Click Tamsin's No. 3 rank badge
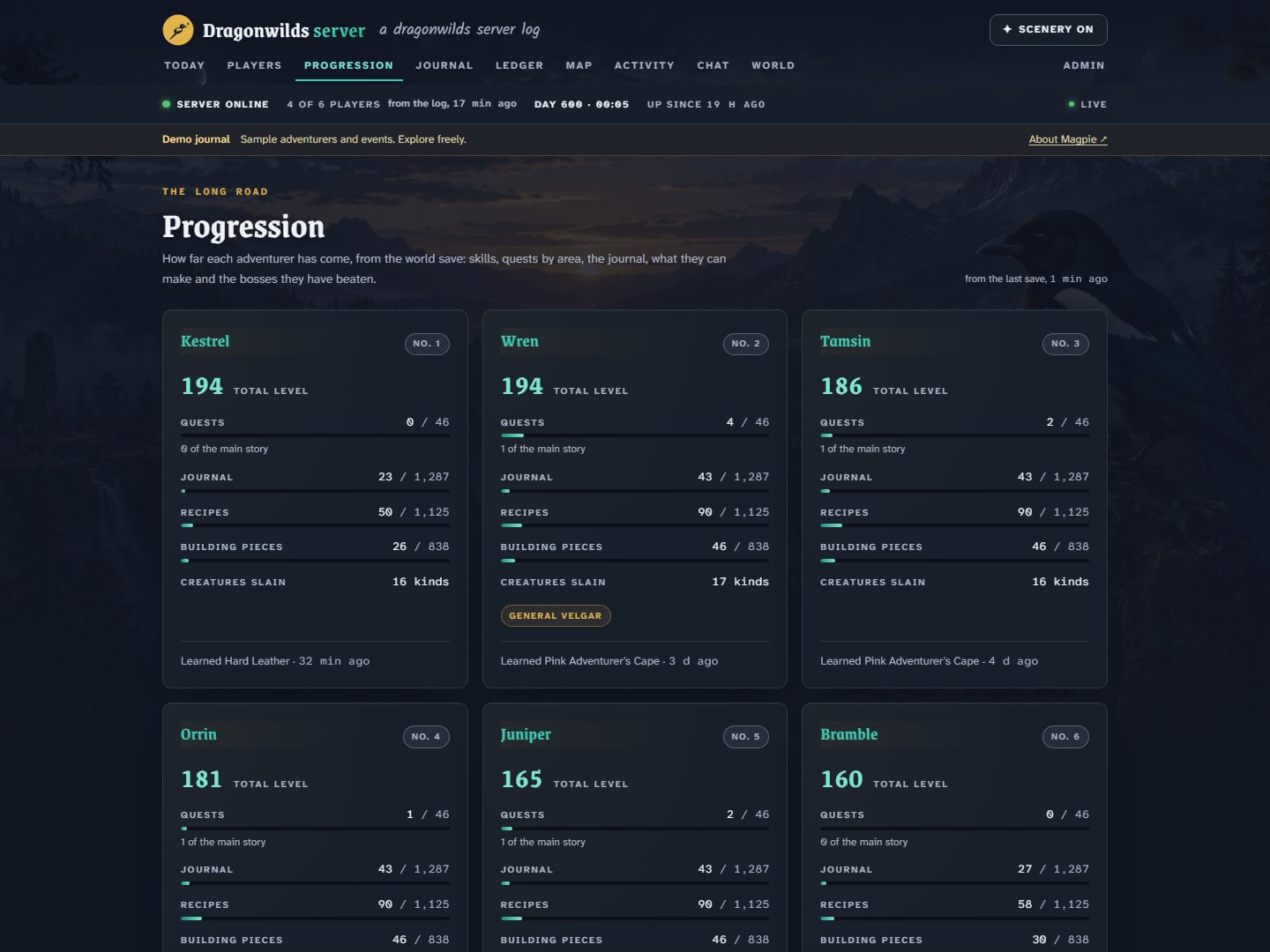1270x952 pixels. coord(1065,344)
